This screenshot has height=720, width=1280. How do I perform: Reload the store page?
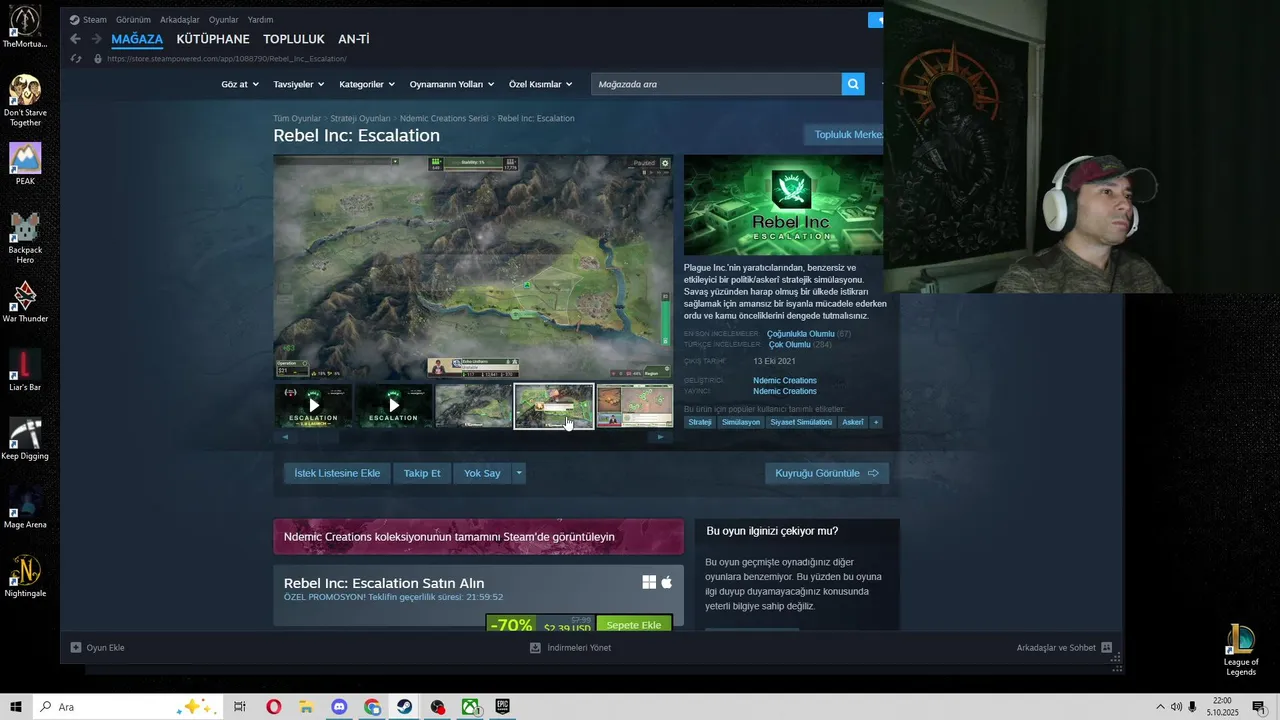pos(76,59)
